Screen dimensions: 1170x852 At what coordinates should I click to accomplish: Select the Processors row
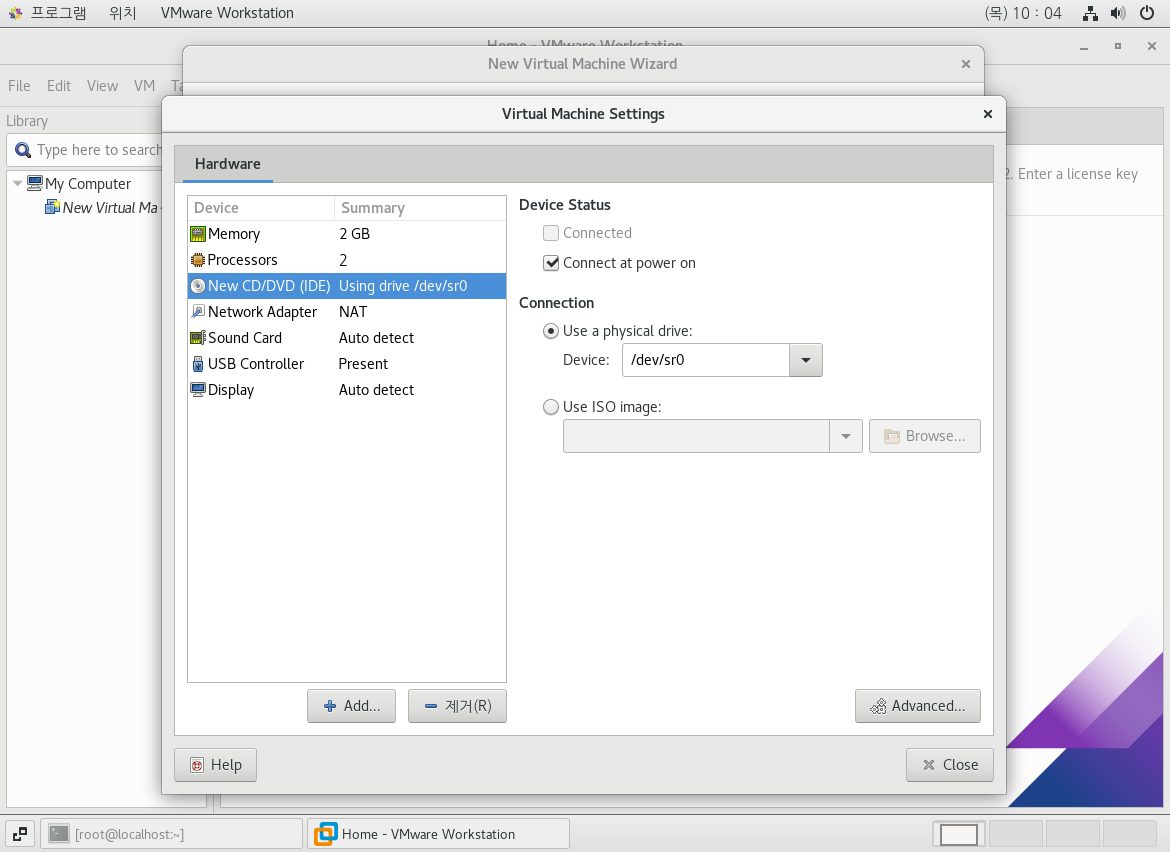[x=347, y=260]
